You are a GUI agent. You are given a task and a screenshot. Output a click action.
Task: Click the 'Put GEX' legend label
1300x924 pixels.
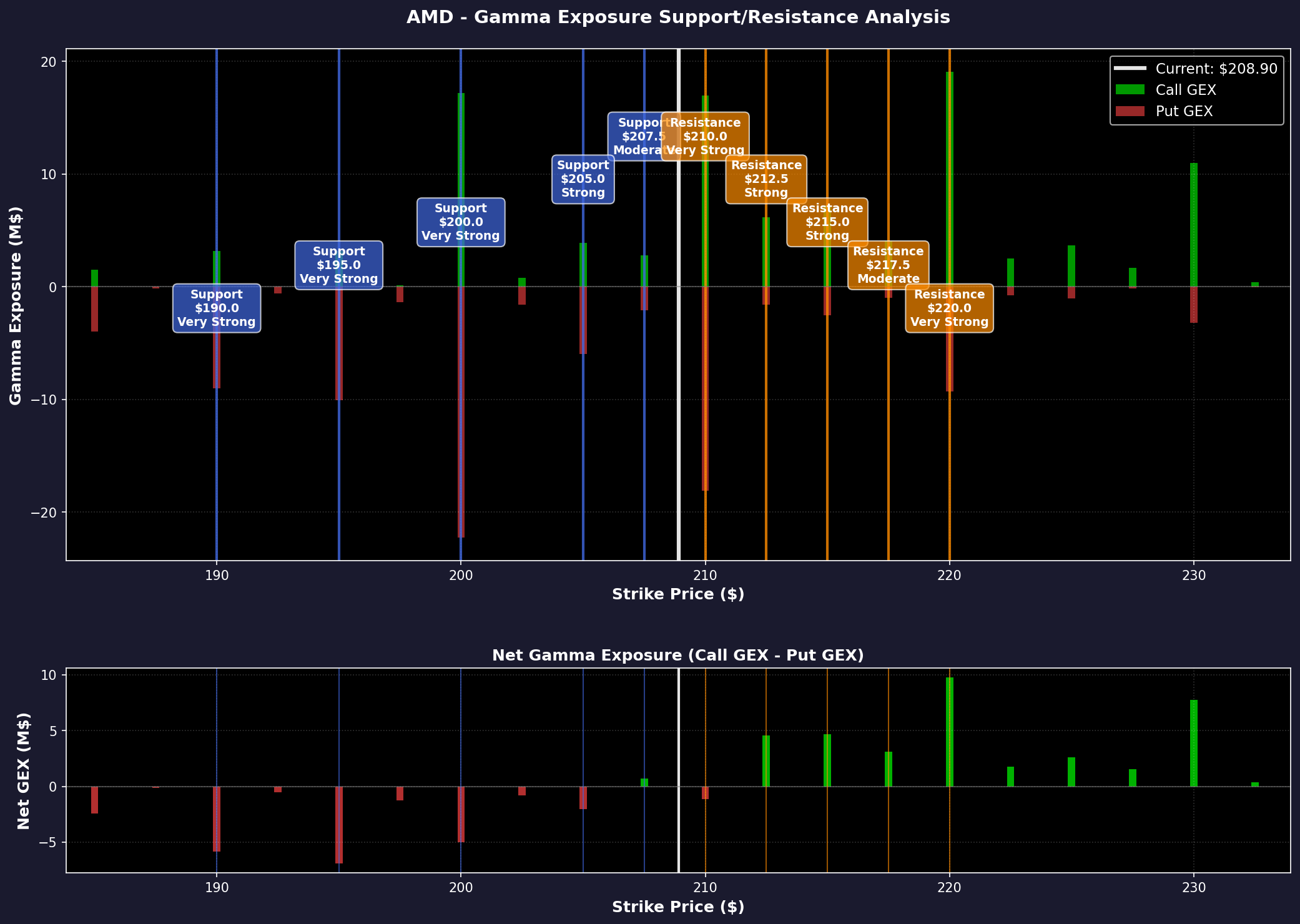coord(1184,111)
